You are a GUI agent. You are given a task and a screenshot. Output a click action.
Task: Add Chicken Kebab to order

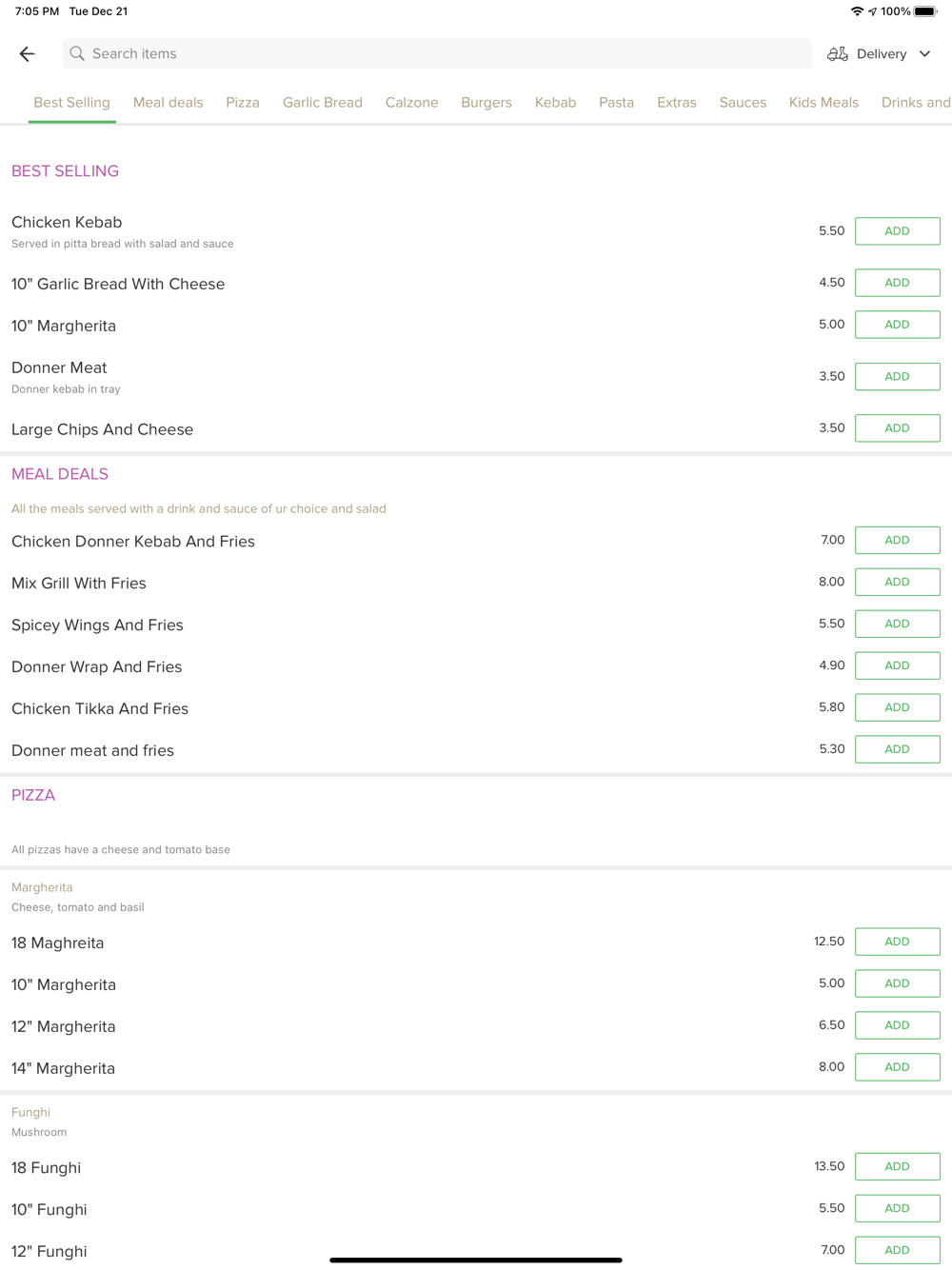tap(897, 231)
